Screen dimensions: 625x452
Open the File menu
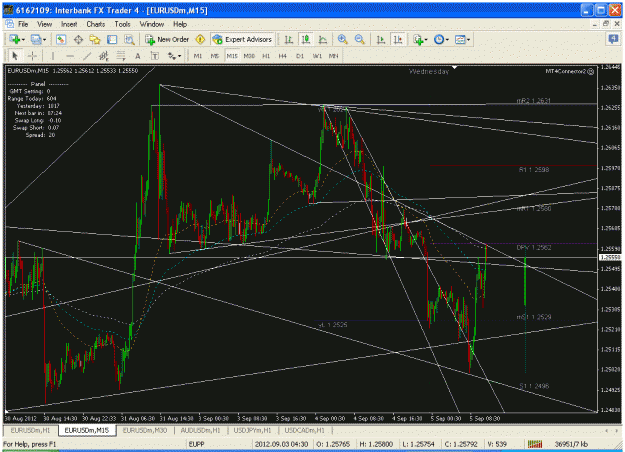tap(23, 24)
